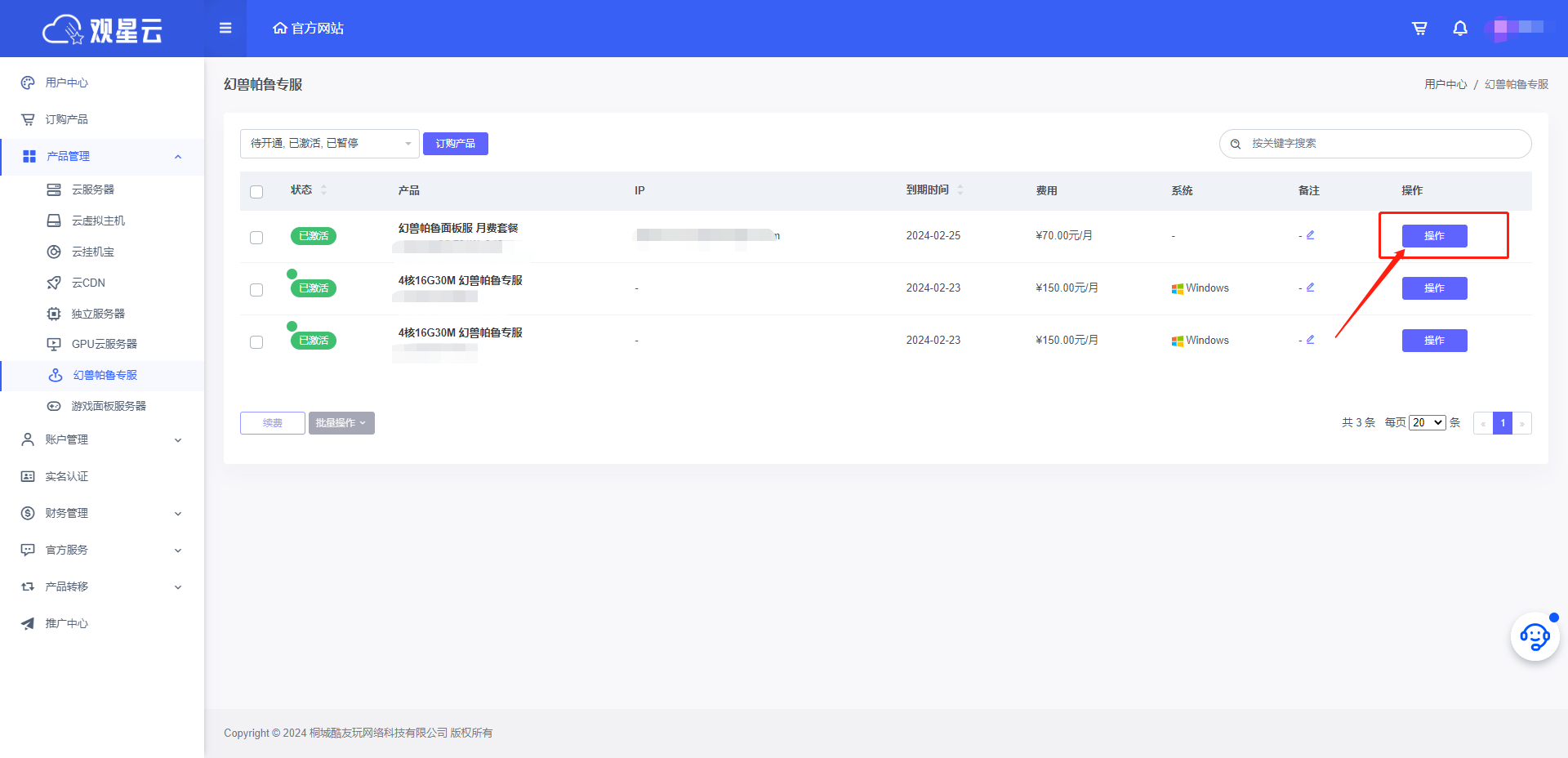Click the 云挂机宝 icon
Viewport: 1568px width, 758px height.
click(54, 252)
